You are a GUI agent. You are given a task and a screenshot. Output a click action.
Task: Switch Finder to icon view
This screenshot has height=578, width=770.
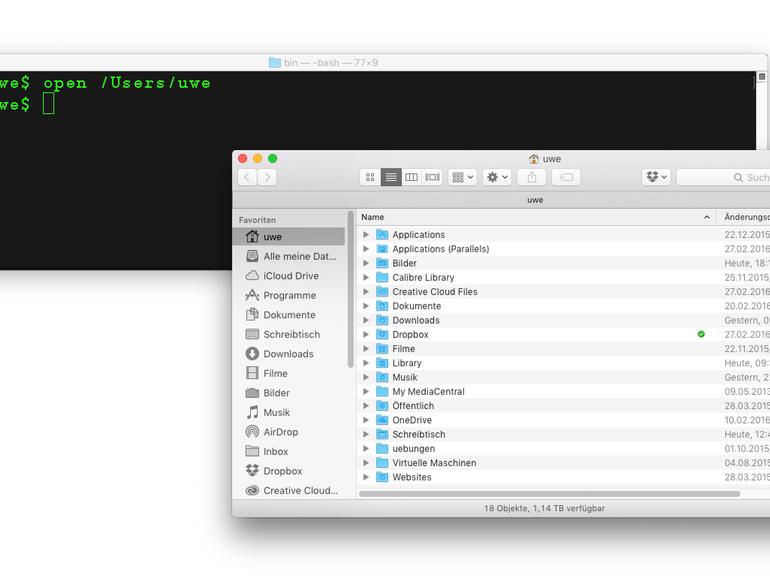point(370,177)
